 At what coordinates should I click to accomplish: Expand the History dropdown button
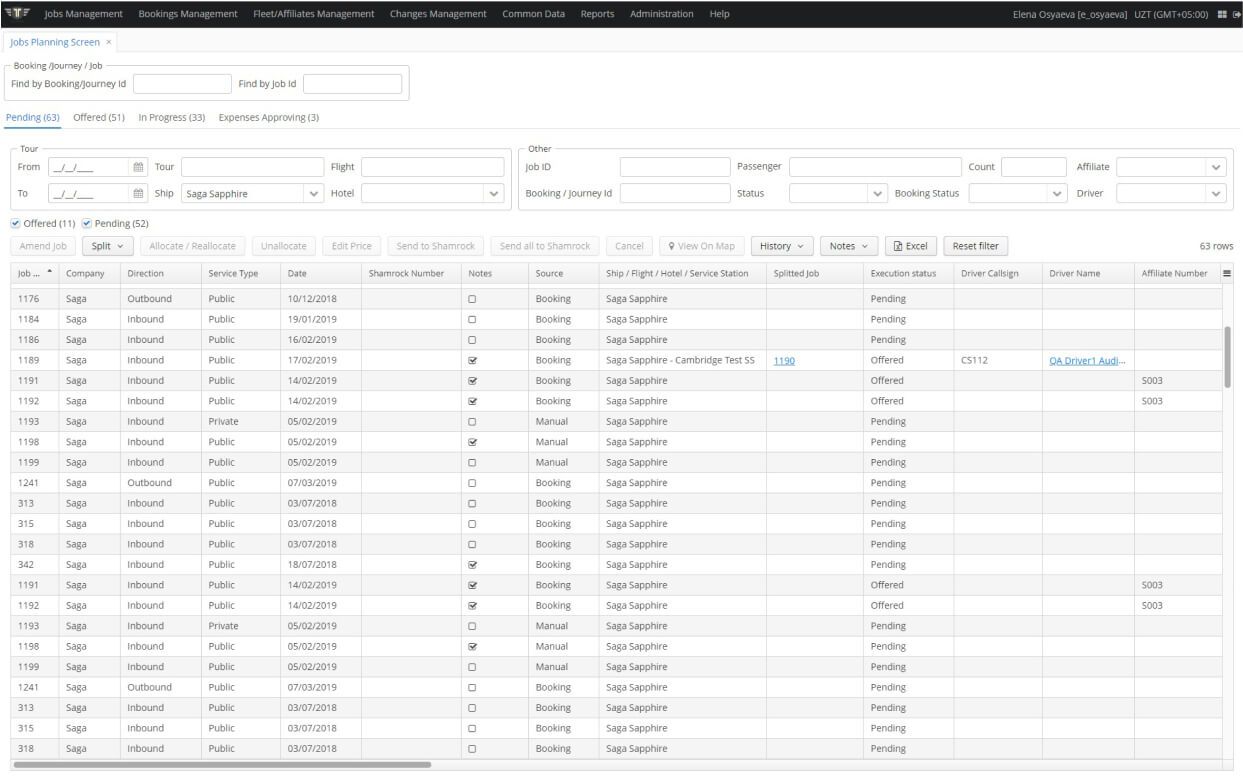780,246
